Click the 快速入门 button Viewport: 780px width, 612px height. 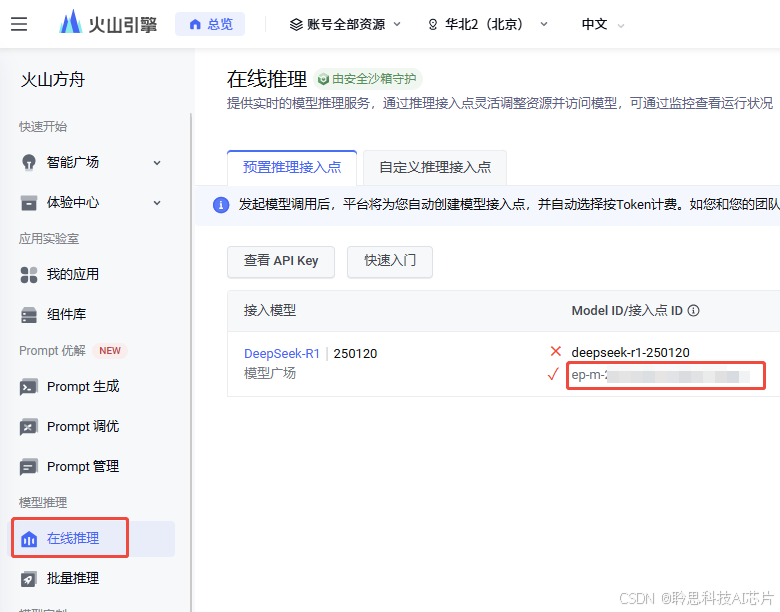point(390,261)
